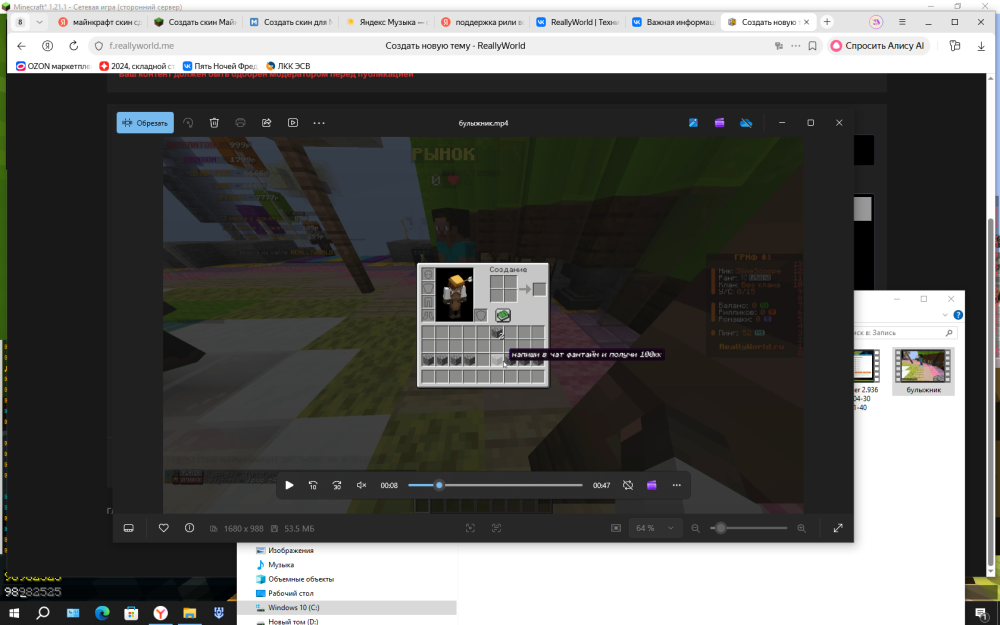Unmute the video sound
The height and width of the screenshot is (625, 1000).
[x=361, y=485]
